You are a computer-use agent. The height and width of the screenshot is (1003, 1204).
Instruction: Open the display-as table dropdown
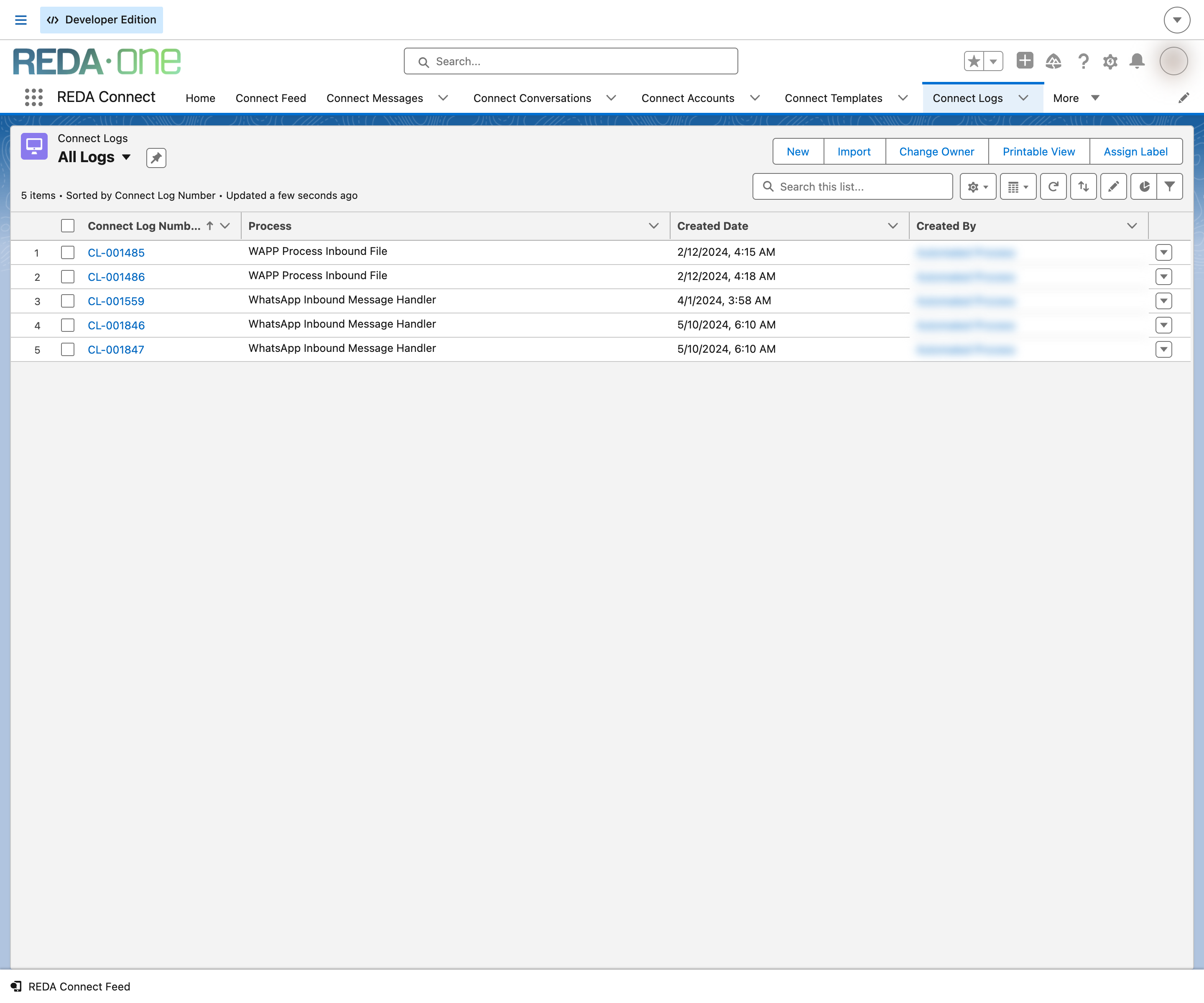pyautogui.click(x=1018, y=186)
